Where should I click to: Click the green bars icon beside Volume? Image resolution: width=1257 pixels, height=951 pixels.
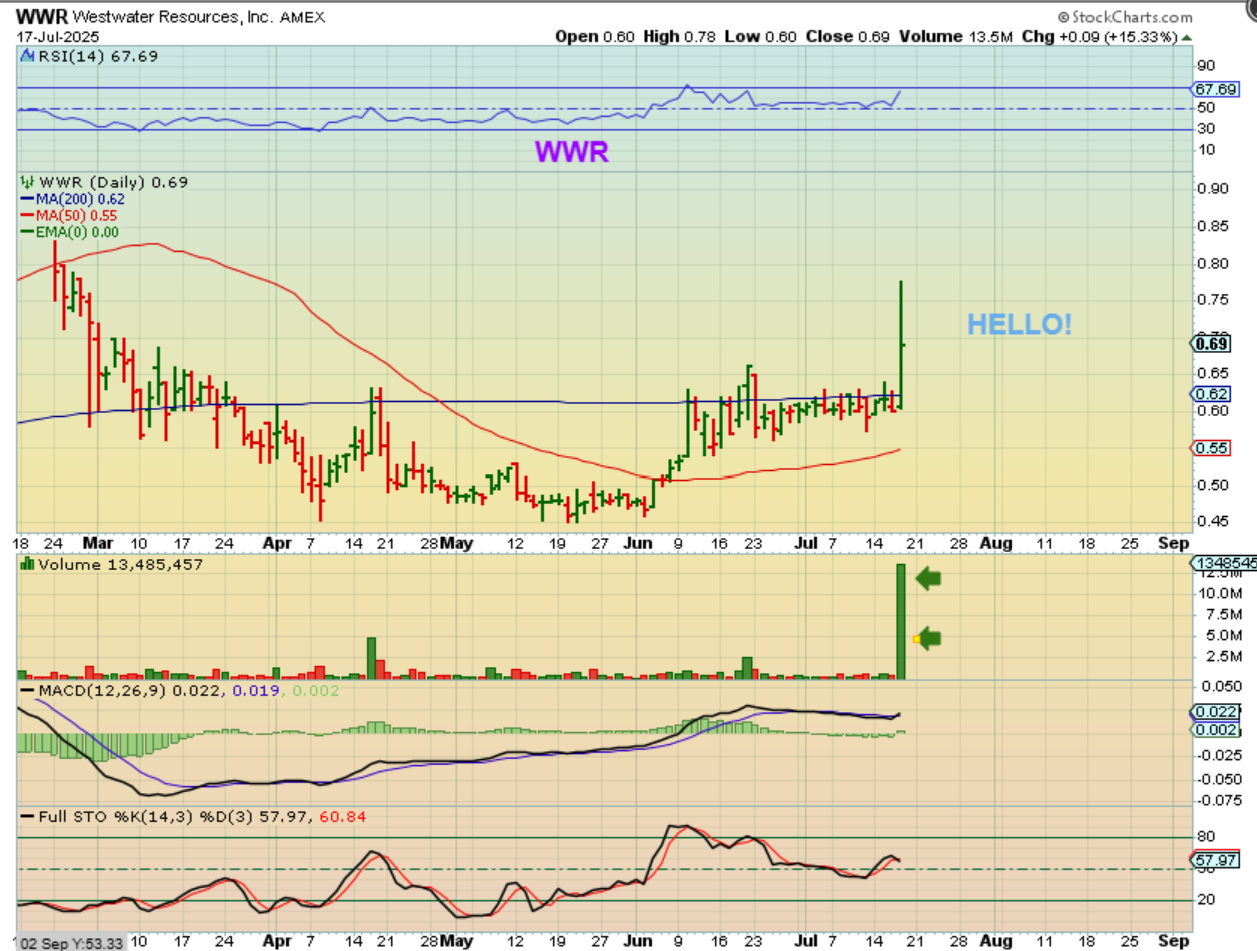[27, 565]
